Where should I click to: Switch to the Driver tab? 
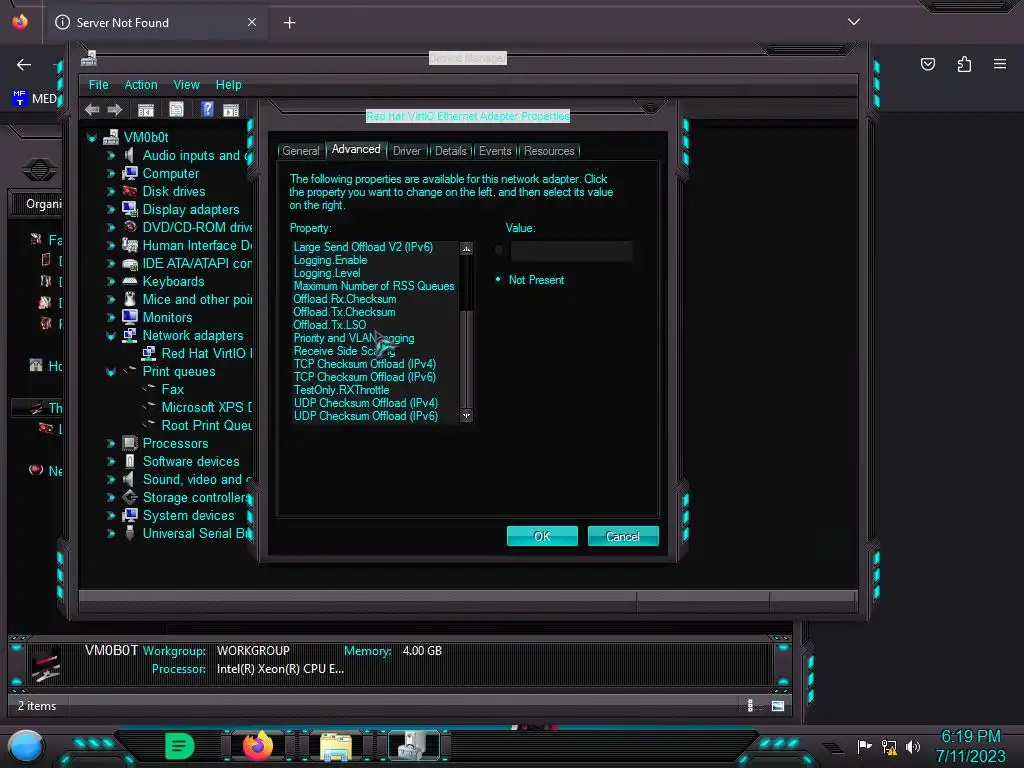point(407,151)
